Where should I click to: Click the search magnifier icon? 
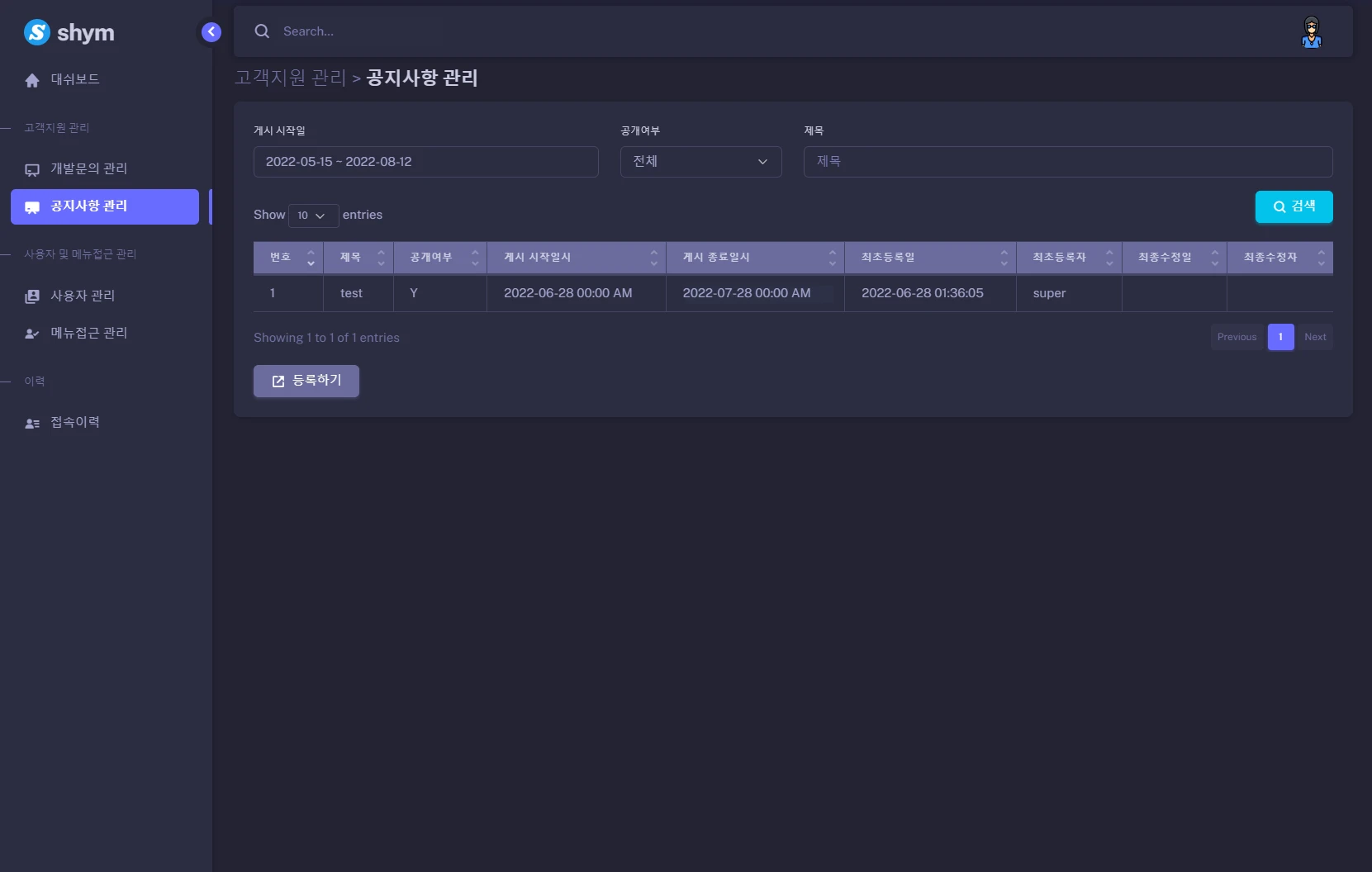[262, 31]
